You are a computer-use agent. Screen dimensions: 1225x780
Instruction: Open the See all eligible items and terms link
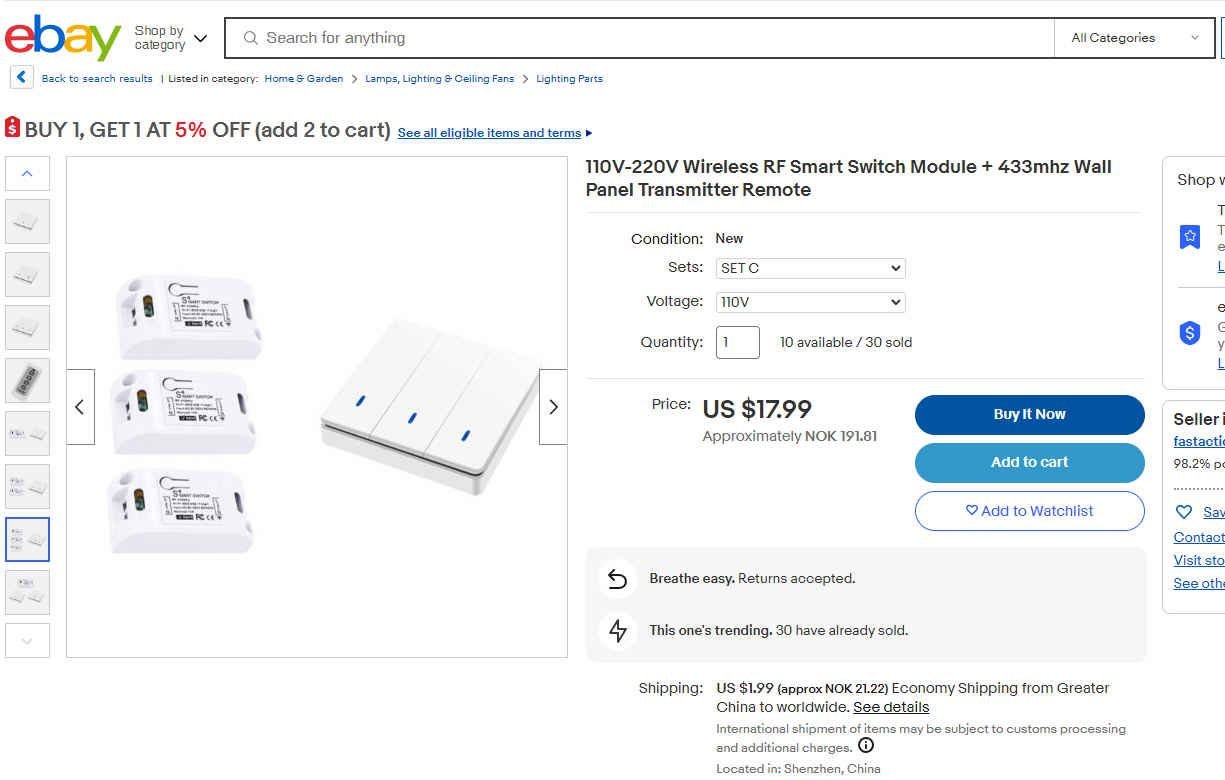point(489,132)
